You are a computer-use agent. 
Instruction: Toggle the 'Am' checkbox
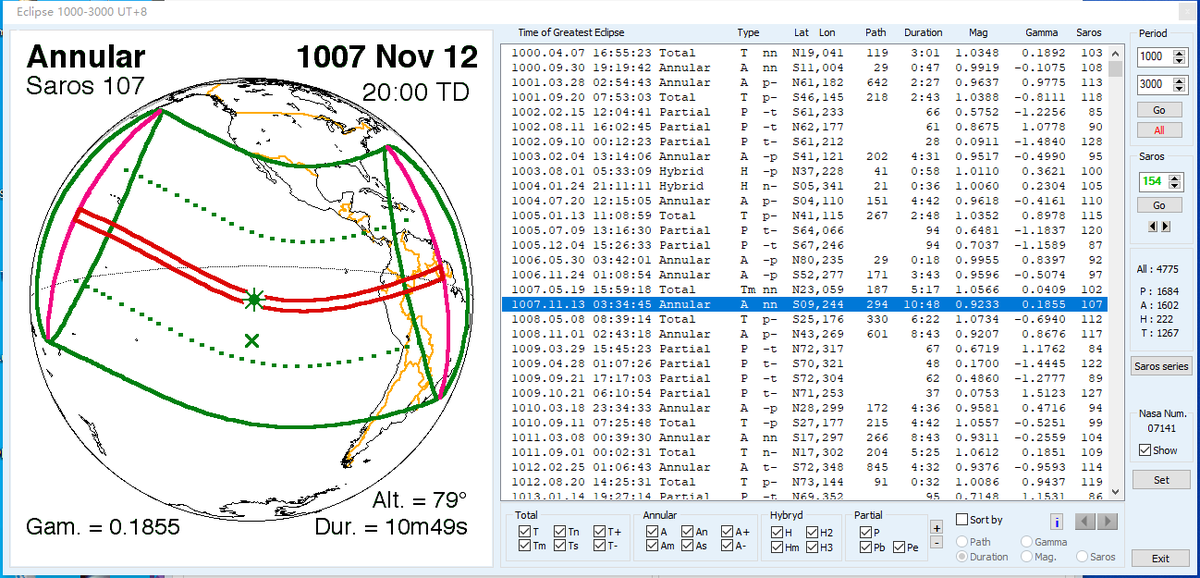pyautogui.click(x=651, y=547)
